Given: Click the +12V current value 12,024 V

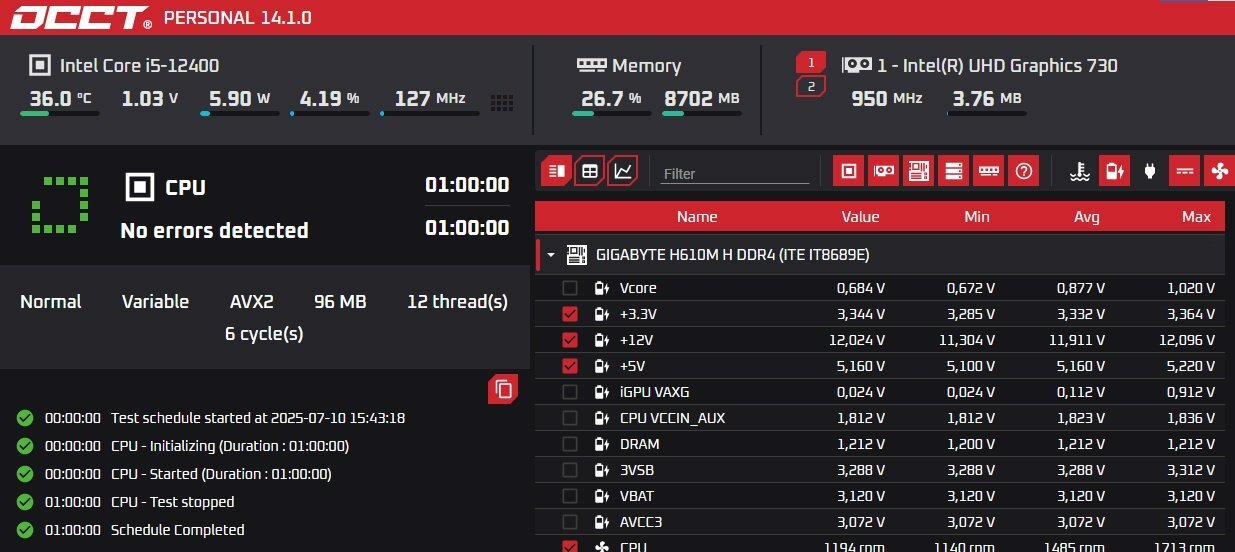Looking at the screenshot, I should point(857,340).
